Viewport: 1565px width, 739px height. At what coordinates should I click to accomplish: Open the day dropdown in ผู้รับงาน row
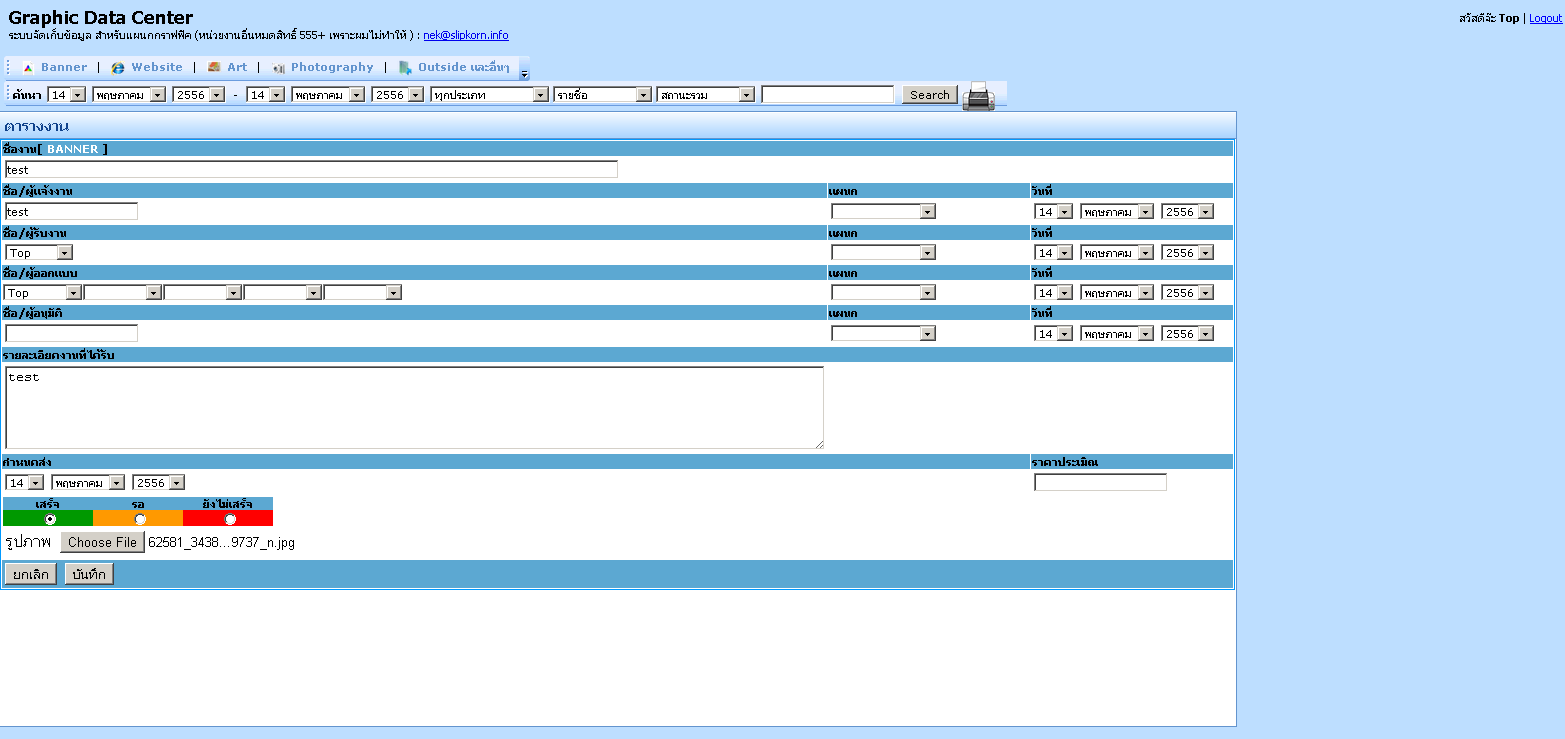tap(1053, 253)
